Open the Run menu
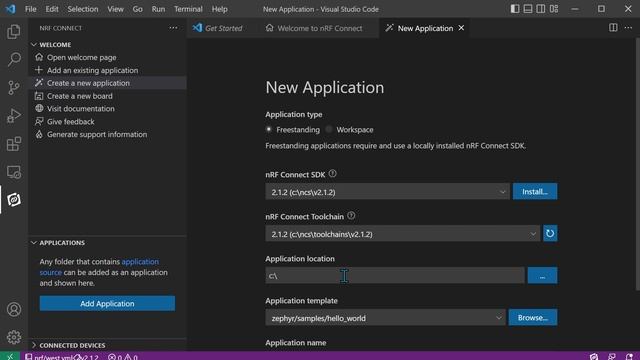Viewport: 640px width, 360px height. tap(158, 9)
